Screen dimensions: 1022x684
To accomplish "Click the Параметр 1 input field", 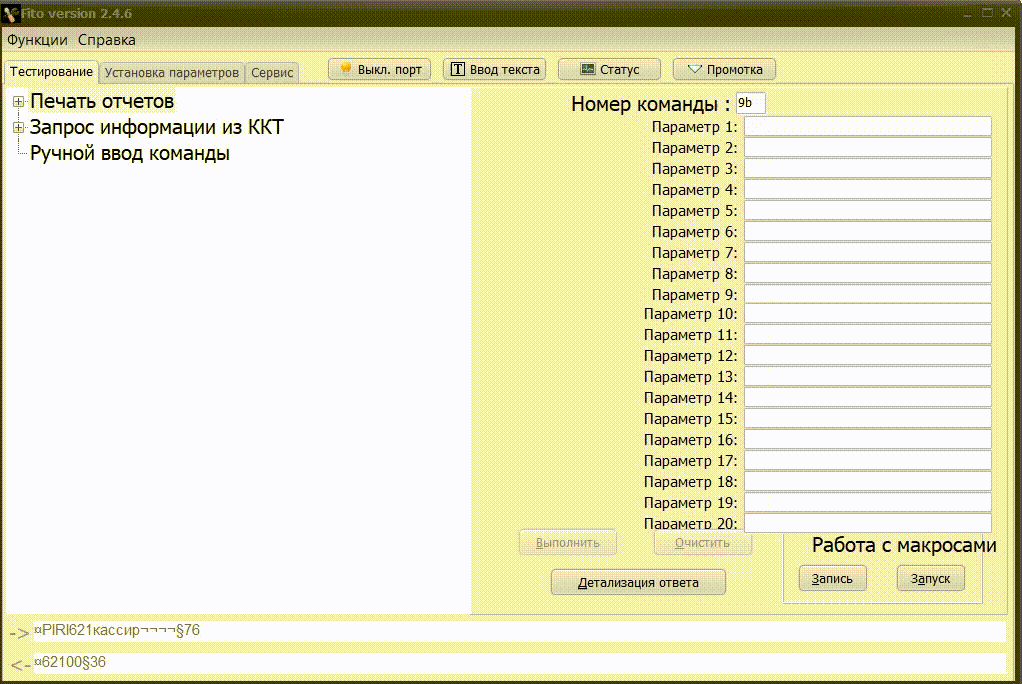I will point(867,126).
